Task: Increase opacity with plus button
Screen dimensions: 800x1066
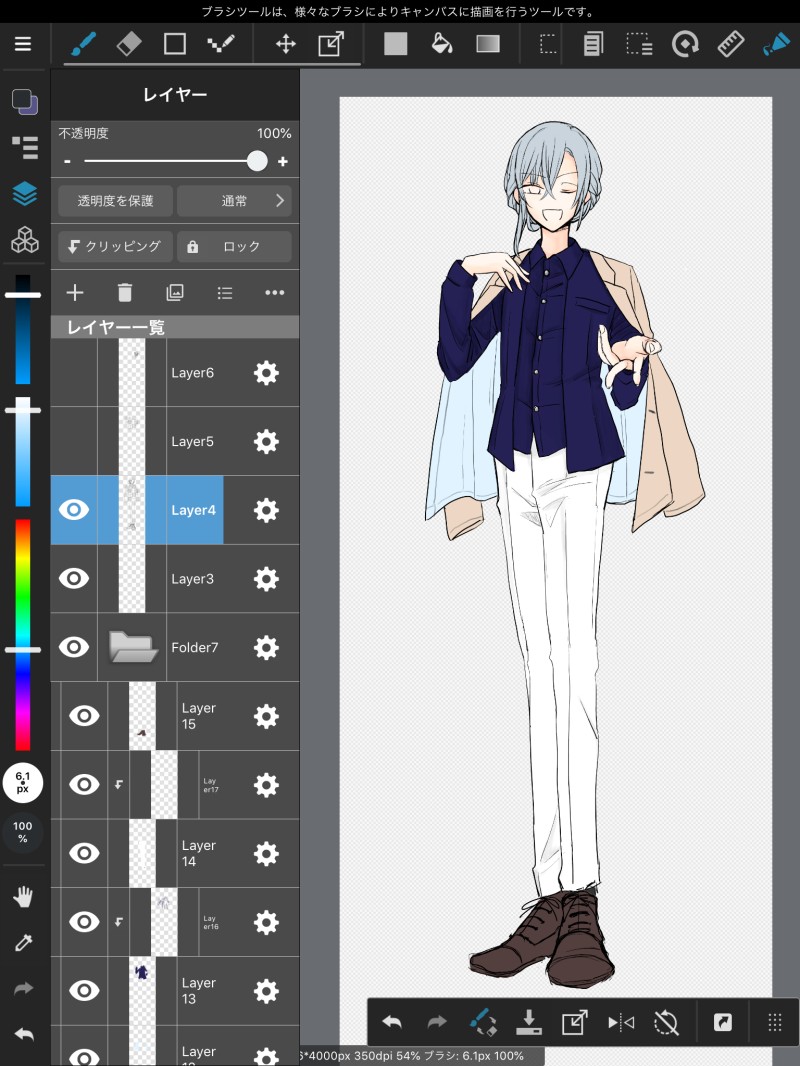Action: coord(283,161)
